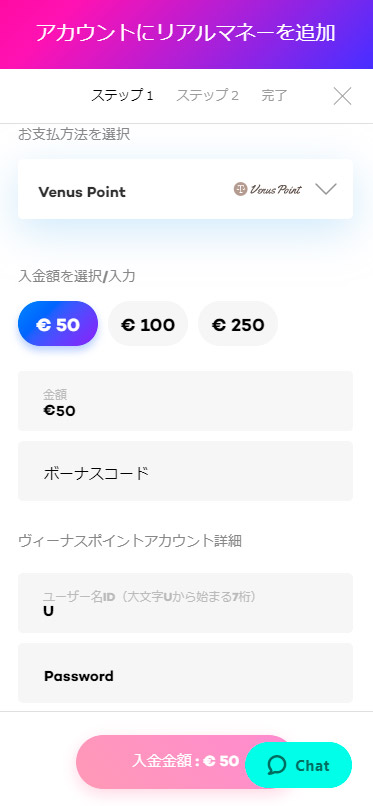
Task: Click the ヴィーナスポイントアカウント詳細 section label
Action: (x=130, y=541)
